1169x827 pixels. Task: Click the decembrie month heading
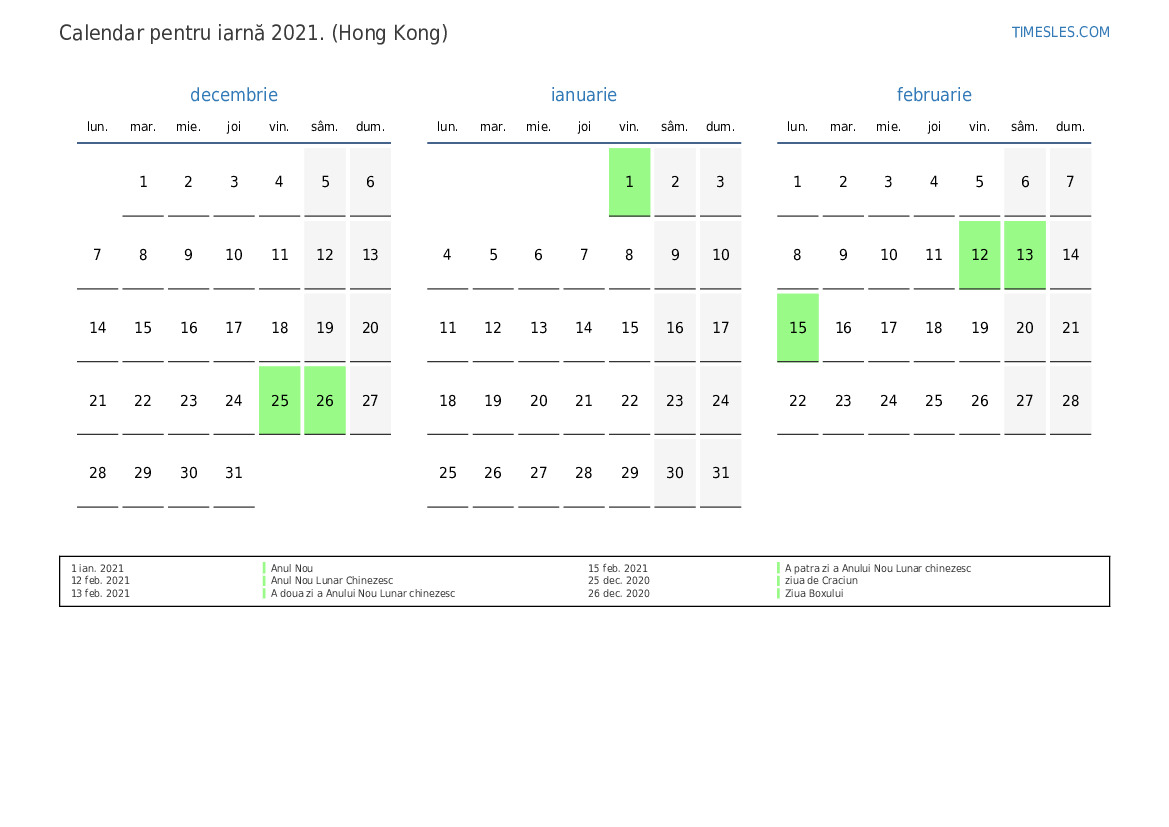click(234, 95)
